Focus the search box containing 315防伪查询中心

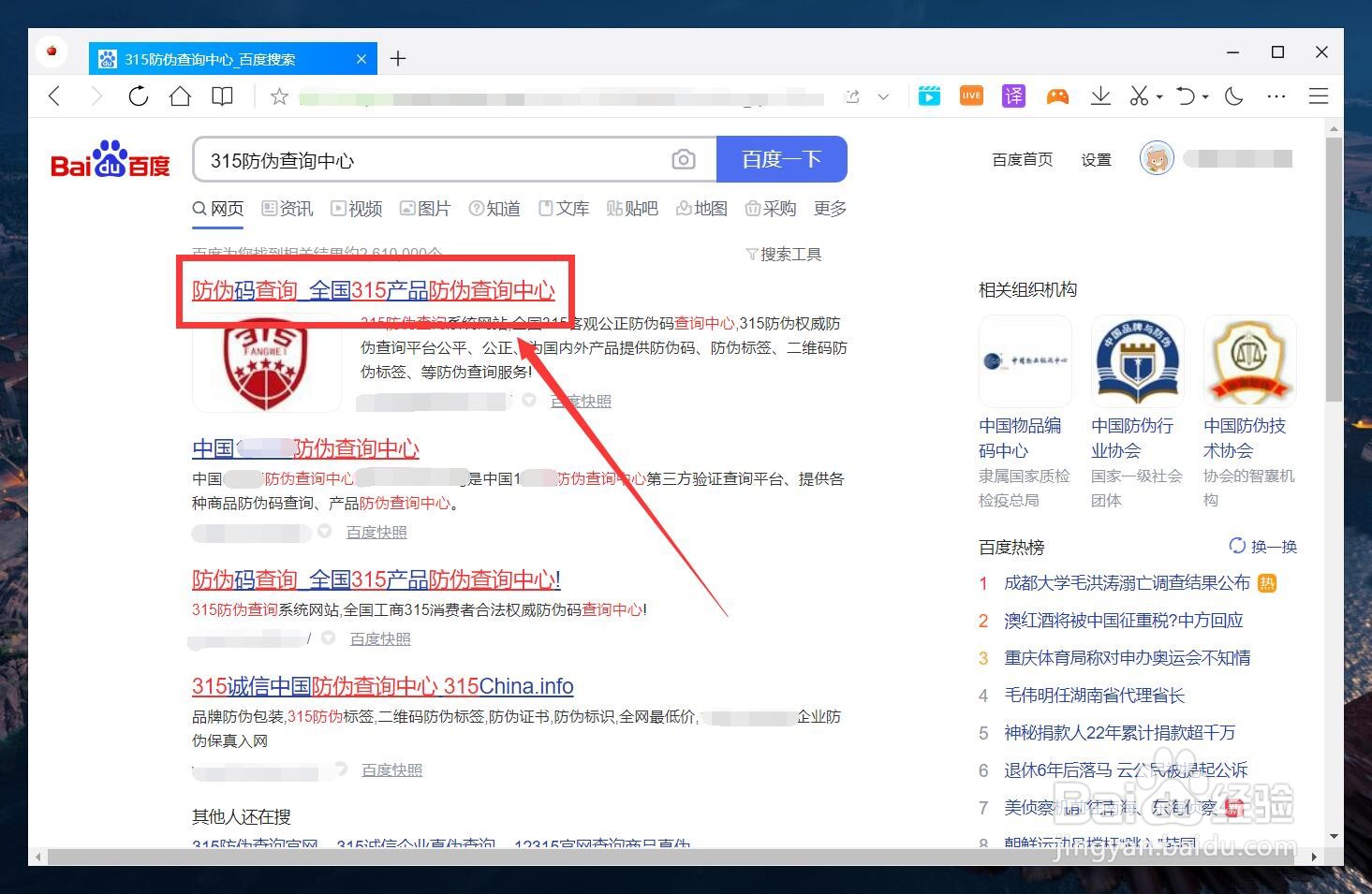pos(431,160)
